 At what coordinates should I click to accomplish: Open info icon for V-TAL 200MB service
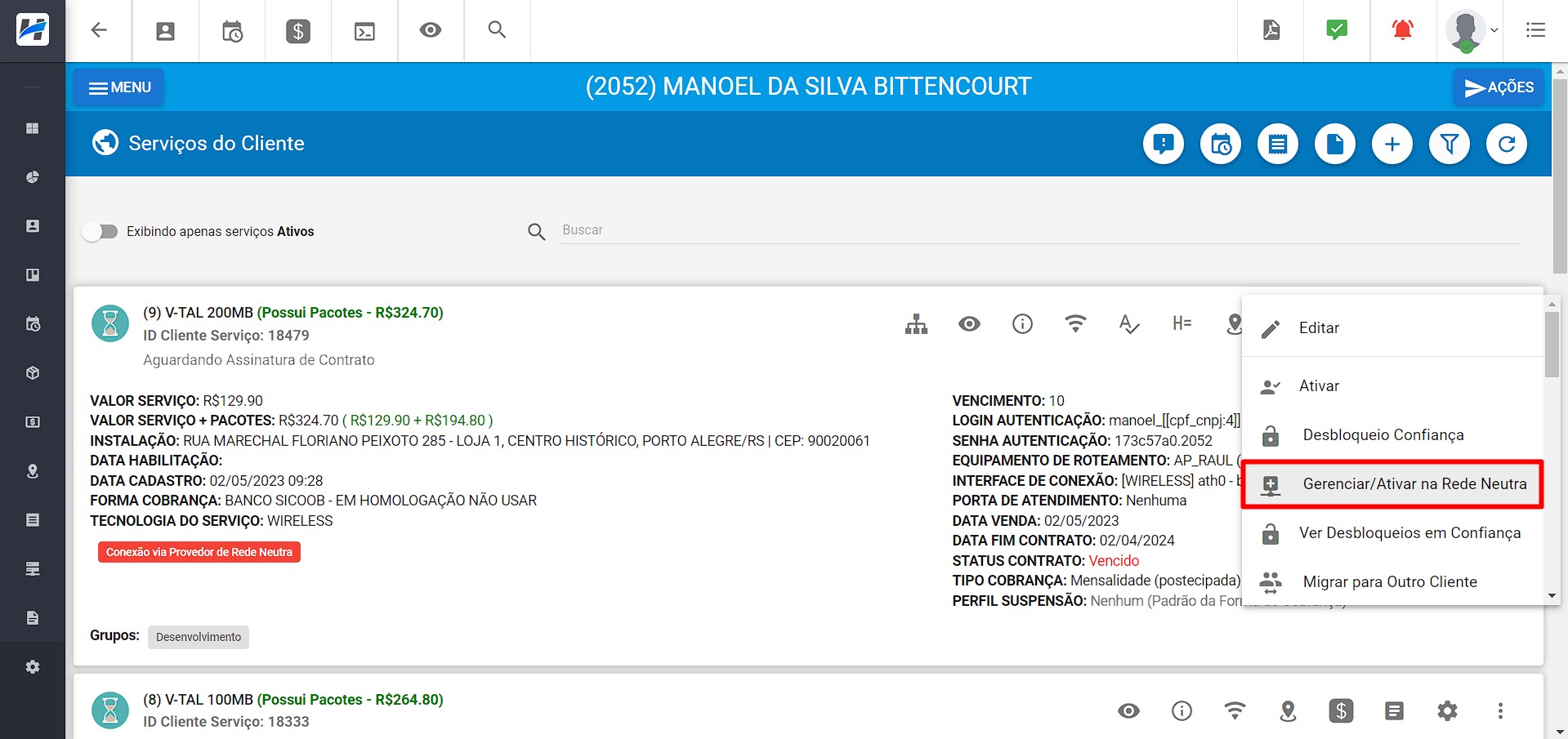(x=1023, y=324)
